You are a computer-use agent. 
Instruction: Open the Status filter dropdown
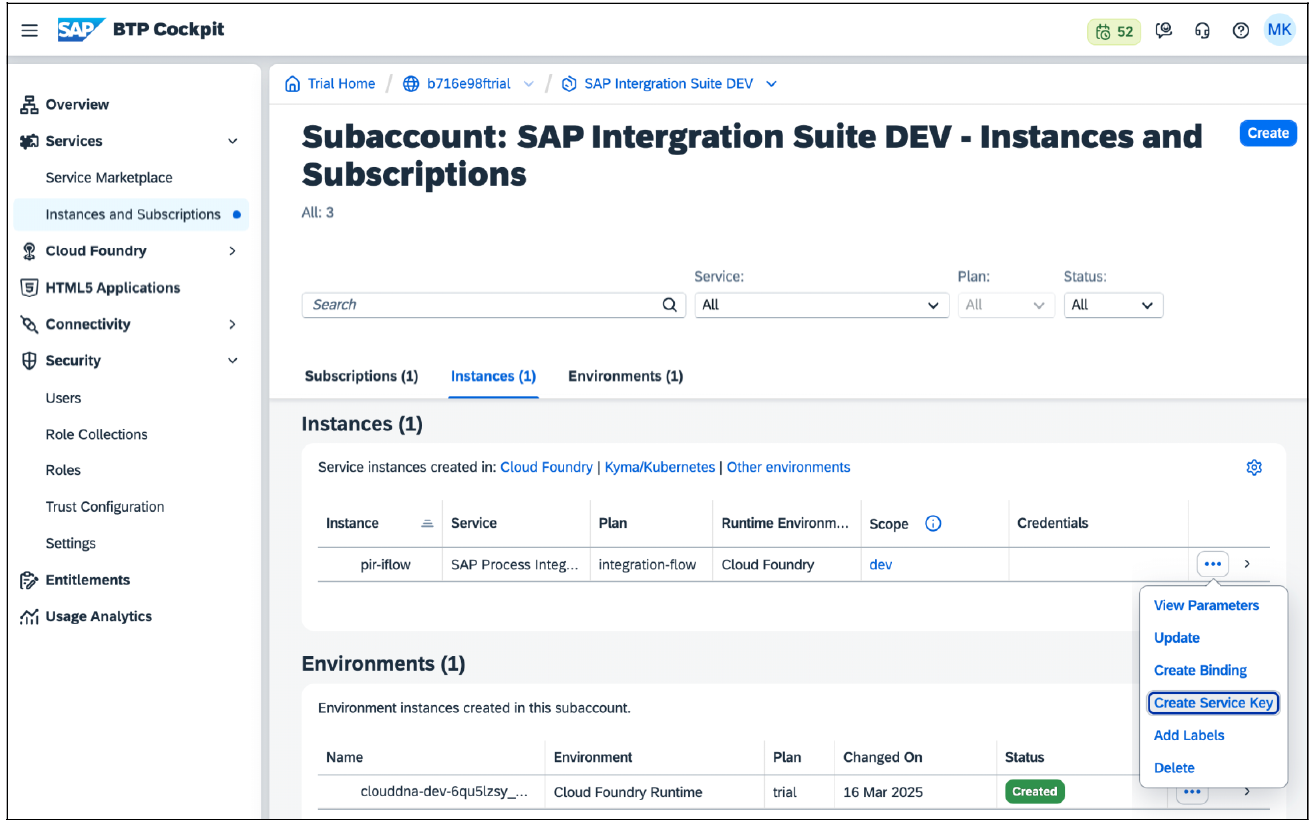(x=1113, y=305)
